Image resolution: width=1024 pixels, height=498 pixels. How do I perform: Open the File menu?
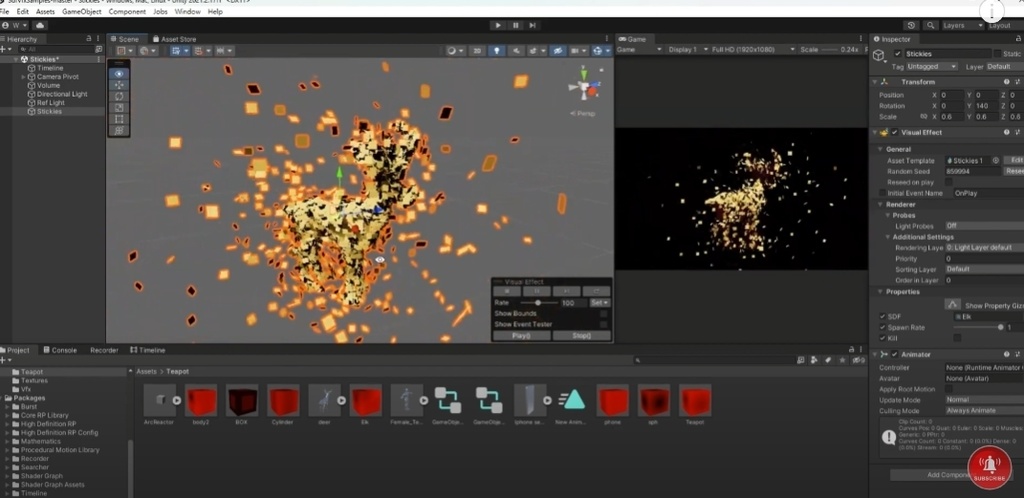click(x=5, y=12)
